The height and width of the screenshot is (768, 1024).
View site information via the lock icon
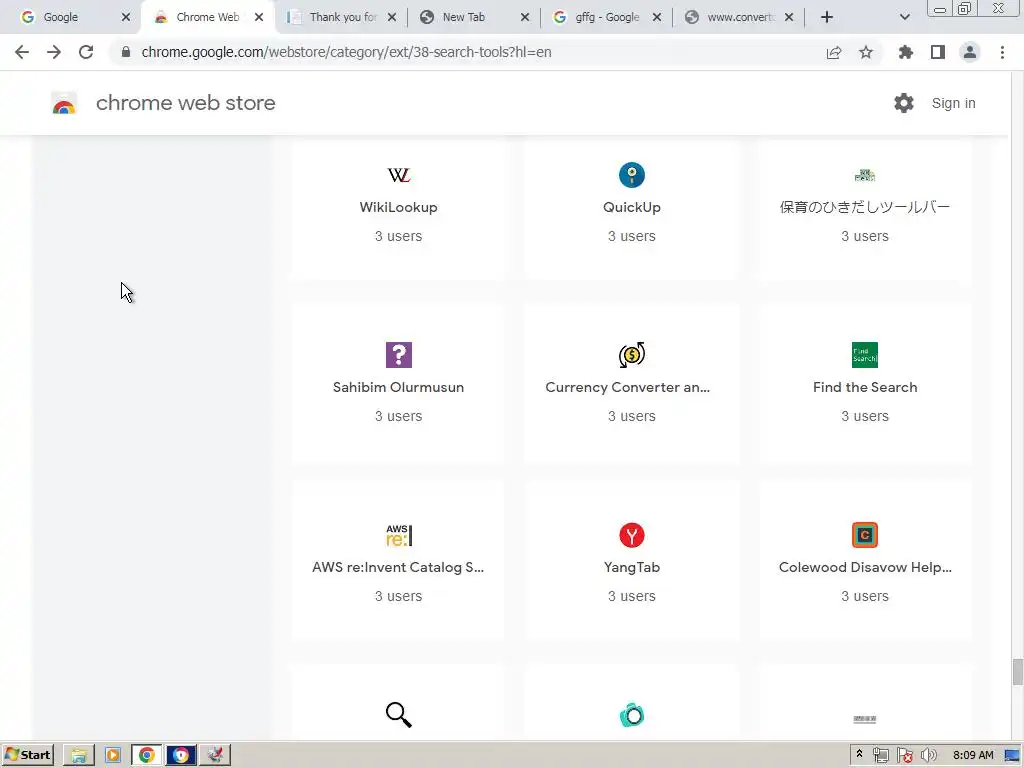coord(126,52)
